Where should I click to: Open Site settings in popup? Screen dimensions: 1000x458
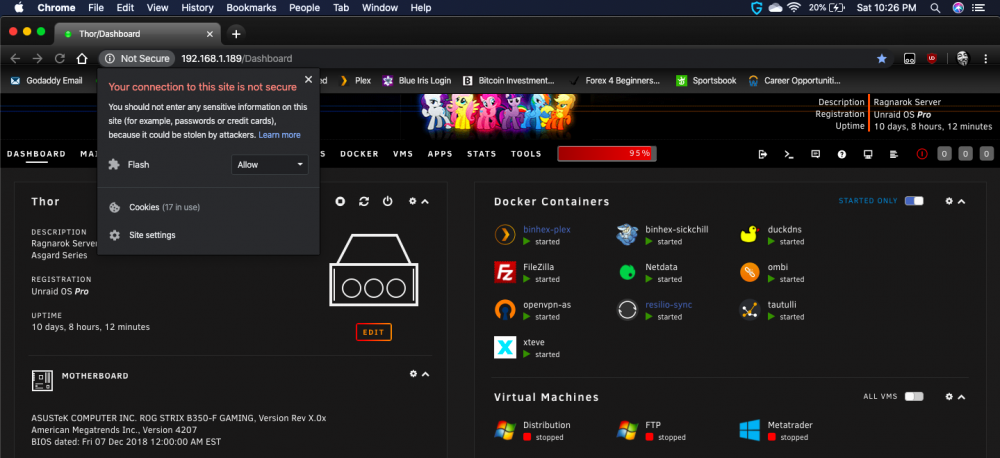[x=143, y=235]
